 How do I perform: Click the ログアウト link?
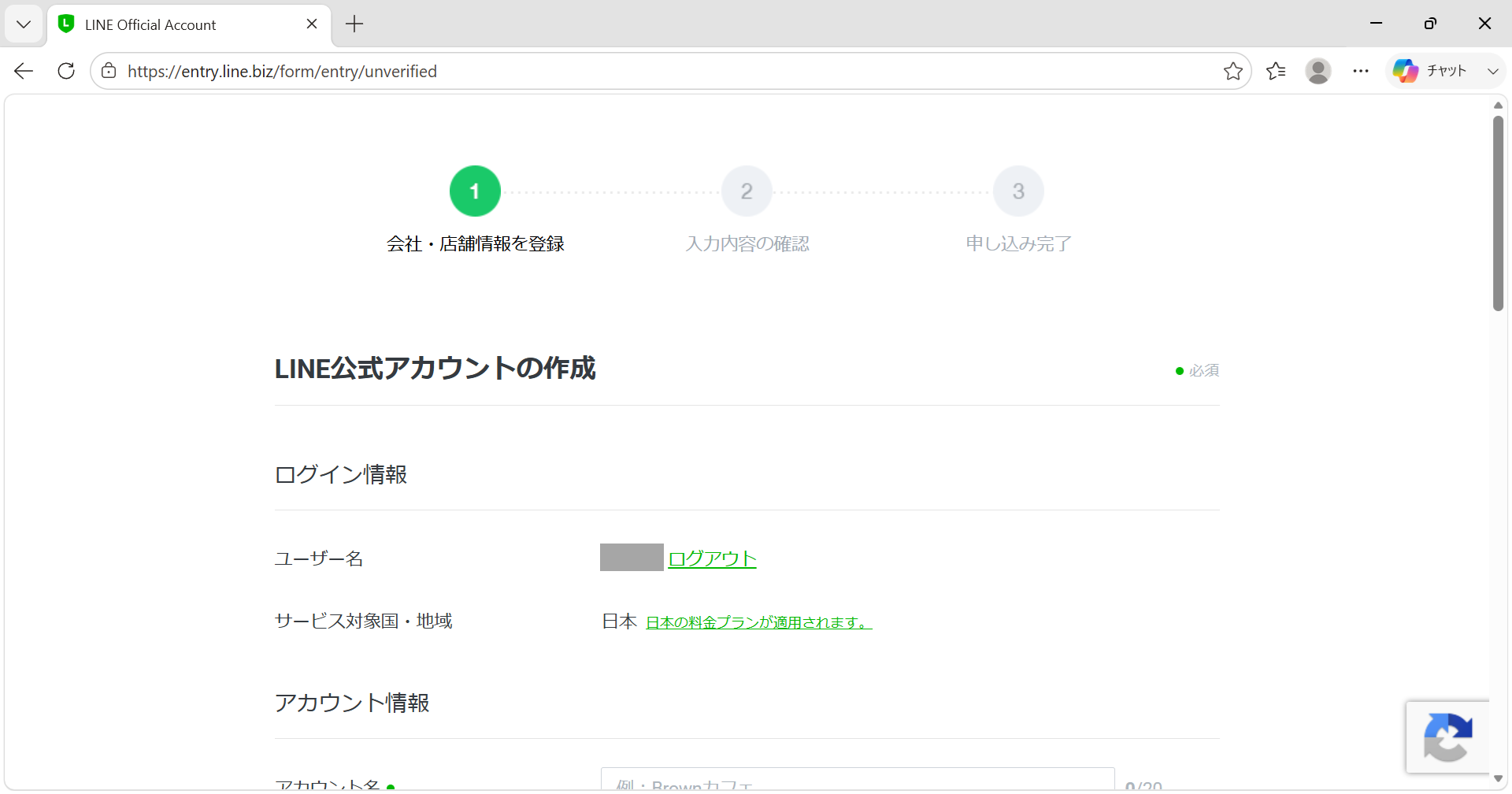[x=712, y=558]
